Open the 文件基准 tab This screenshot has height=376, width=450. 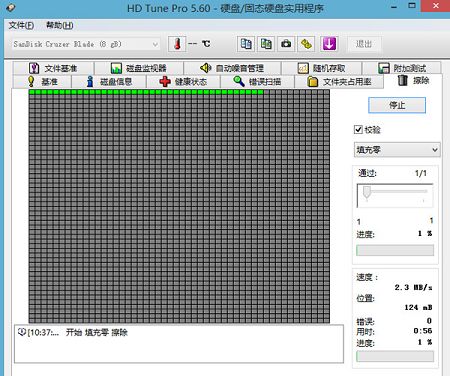[53, 68]
